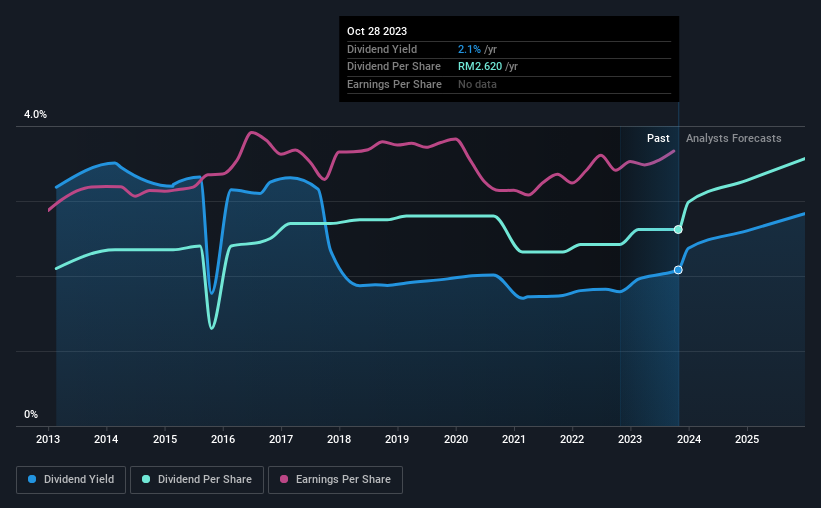Viewport: 821px width, 508px height.
Task: Click the 2018 x-axis label
Action: point(339,439)
